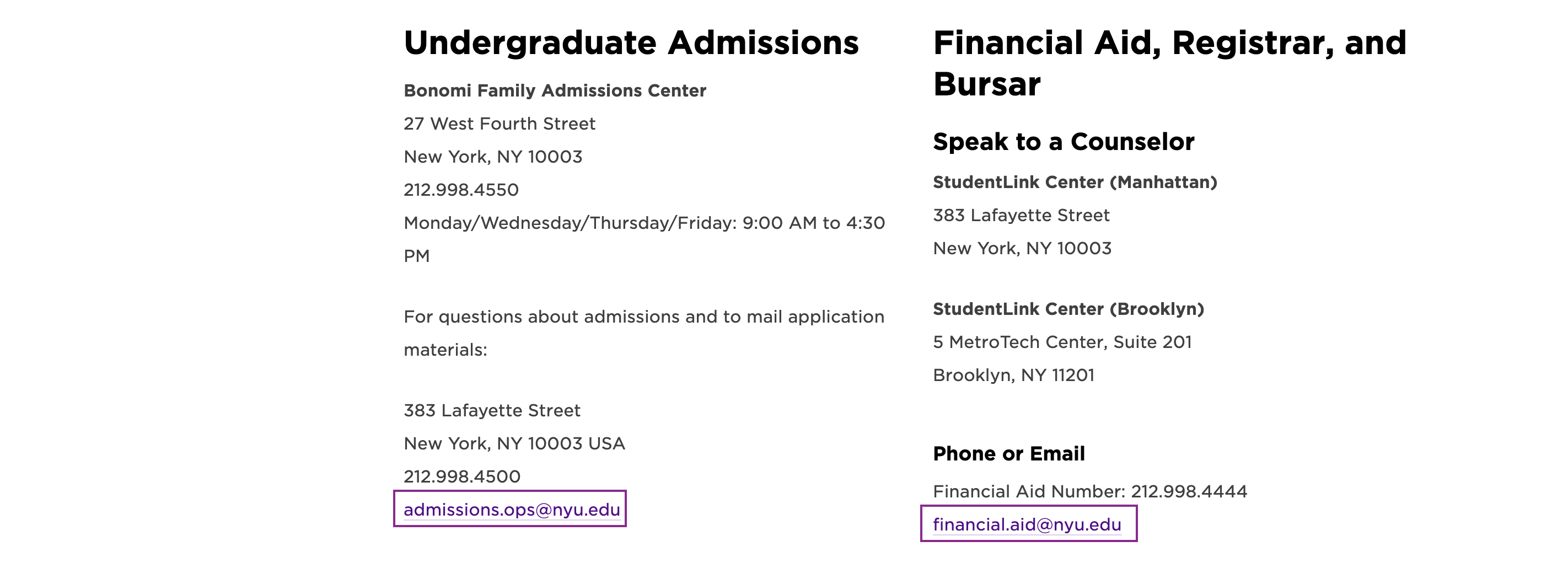Click the Speak to a Counselor subheading
This screenshot has width=1568, height=568.
1064,141
